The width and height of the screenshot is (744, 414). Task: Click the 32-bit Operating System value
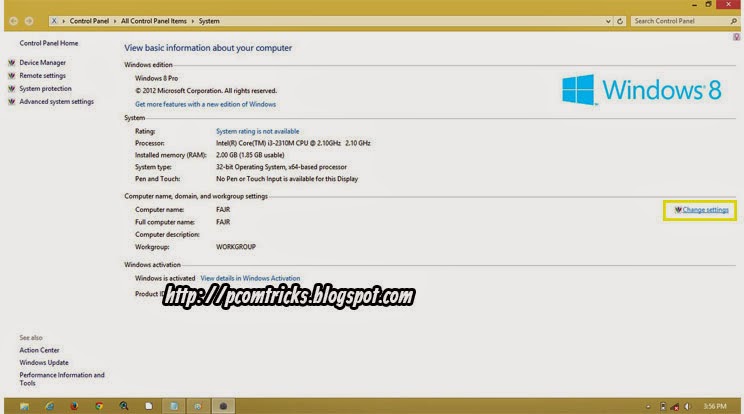281,167
